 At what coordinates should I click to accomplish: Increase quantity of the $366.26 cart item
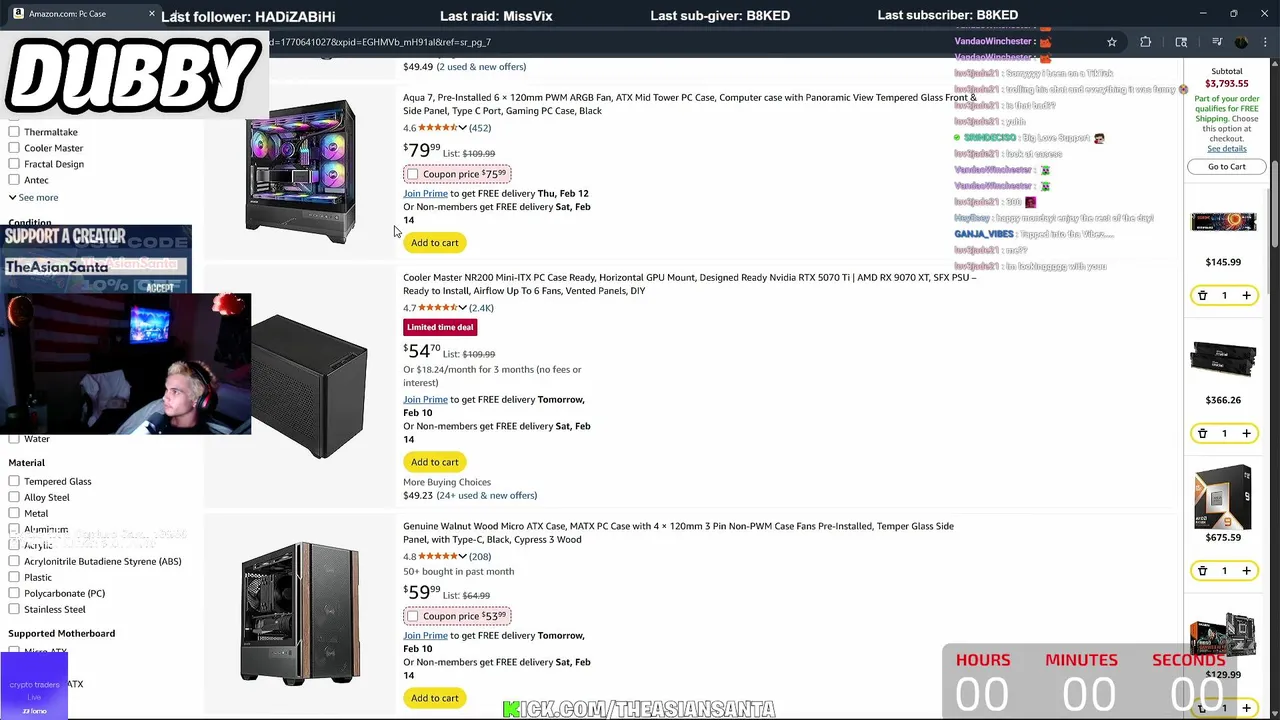(x=1246, y=433)
